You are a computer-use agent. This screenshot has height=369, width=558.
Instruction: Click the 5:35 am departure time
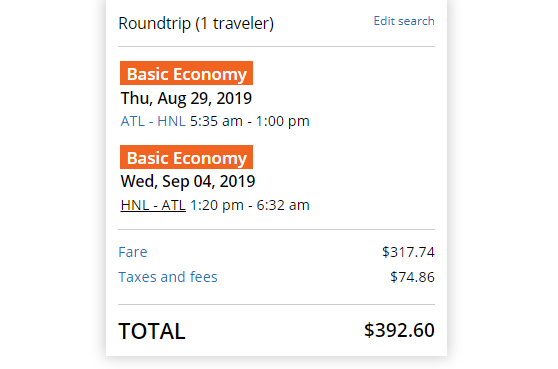tap(216, 121)
